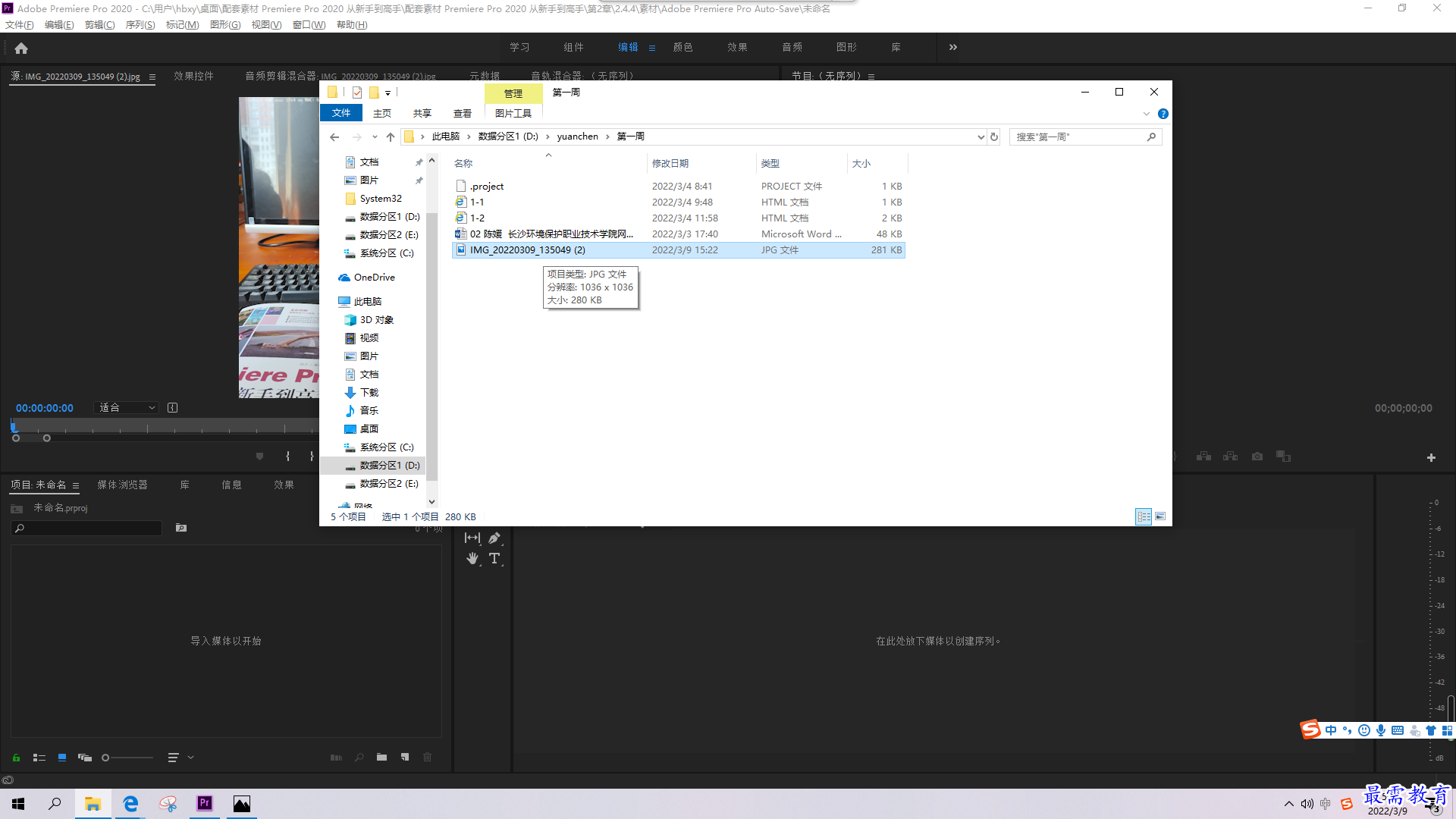Image resolution: width=1456 pixels, height=819 pixels.
Task: Expand Explorer ribbon chevron
Action: pyautogui.click(x=1147, y=114)
